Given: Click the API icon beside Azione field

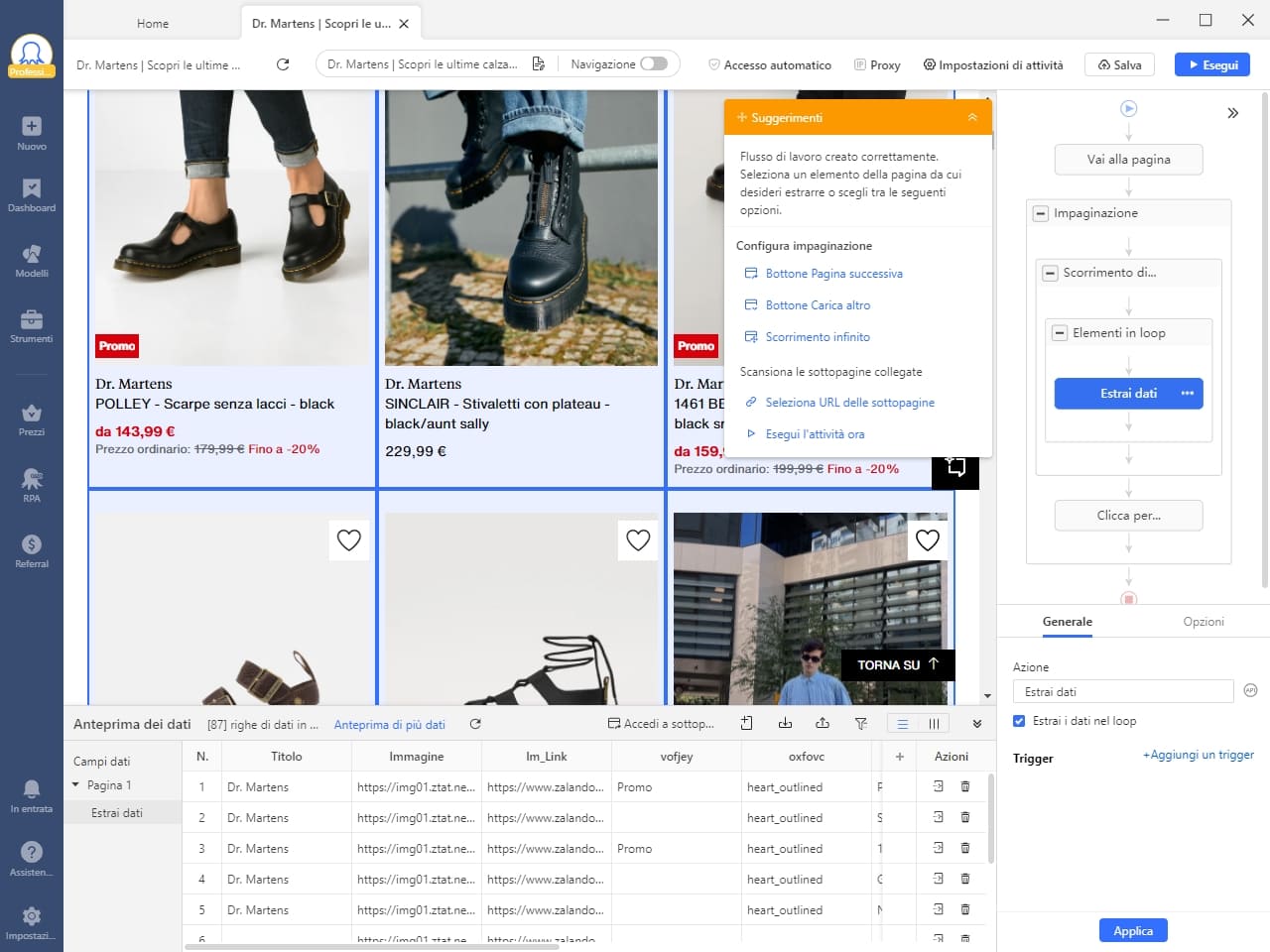Looking at the screenshot, I should click(x=1250, y=690).
